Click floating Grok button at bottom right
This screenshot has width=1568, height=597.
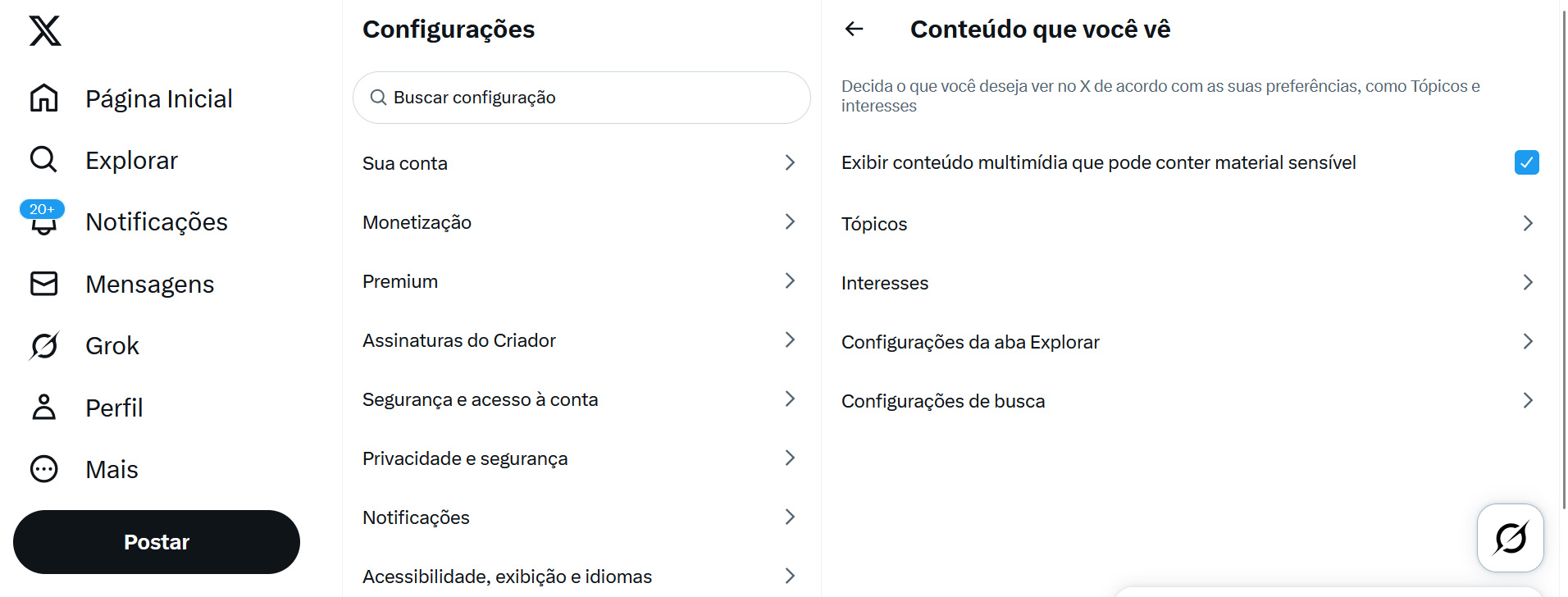click(1510, 538)
